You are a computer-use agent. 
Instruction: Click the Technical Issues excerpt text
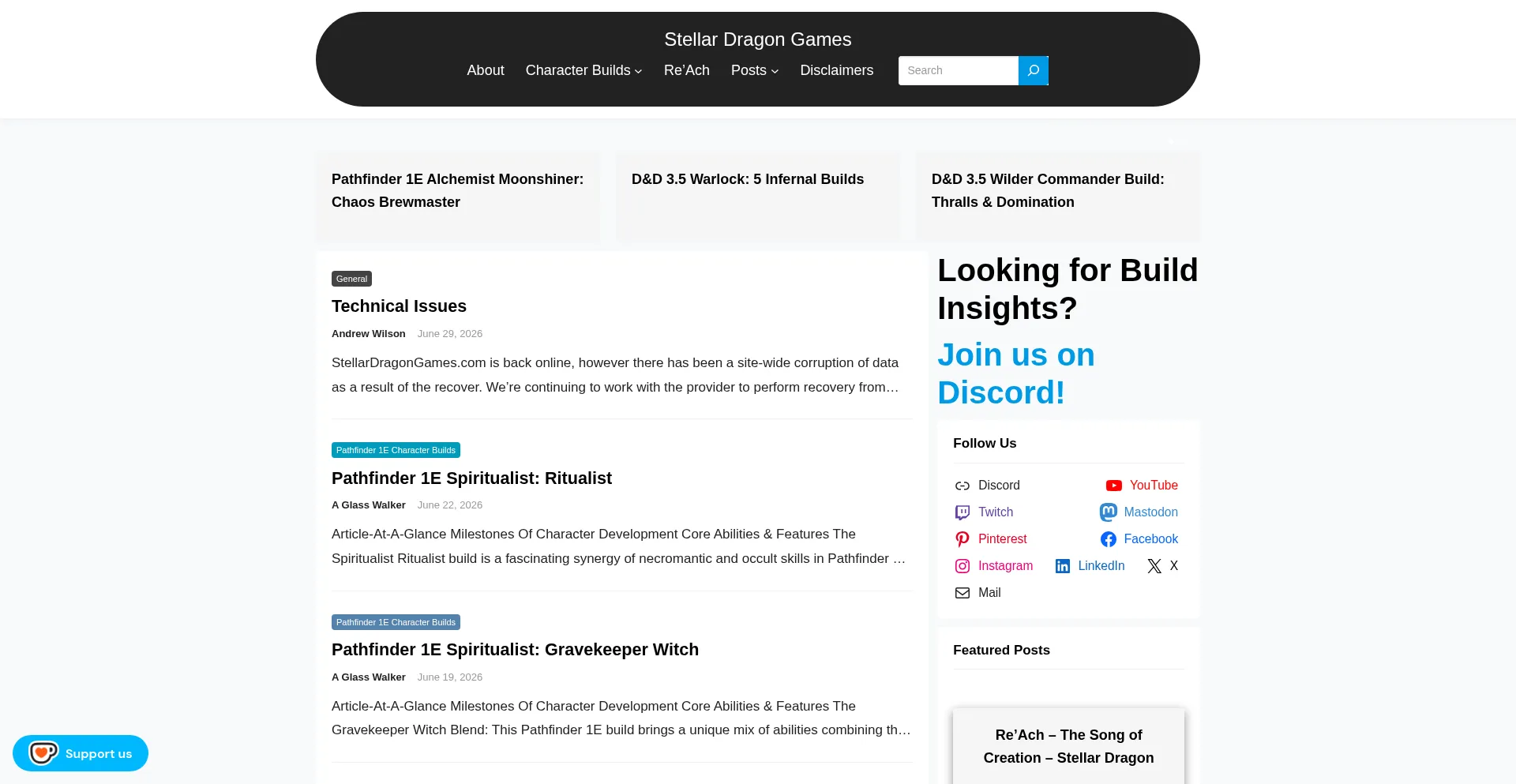click(615, 375)
